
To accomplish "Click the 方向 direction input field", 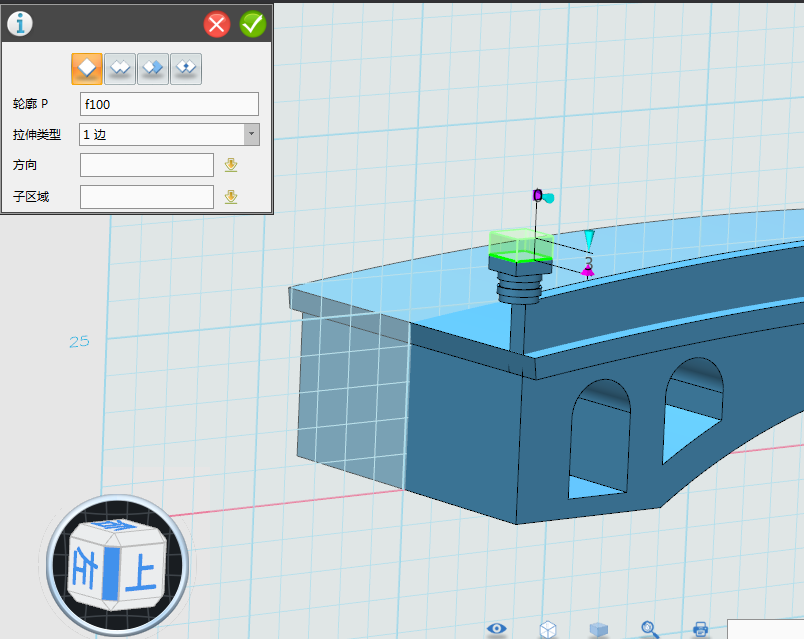I will click(x=147, y=165).
